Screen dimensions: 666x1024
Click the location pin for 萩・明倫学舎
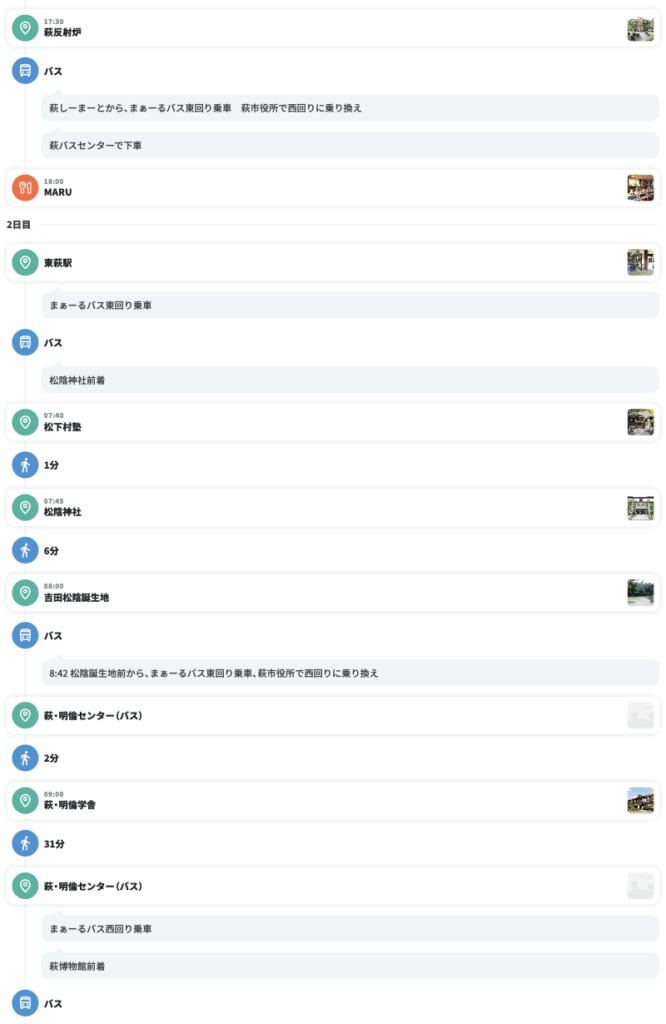tap(25, 801)
